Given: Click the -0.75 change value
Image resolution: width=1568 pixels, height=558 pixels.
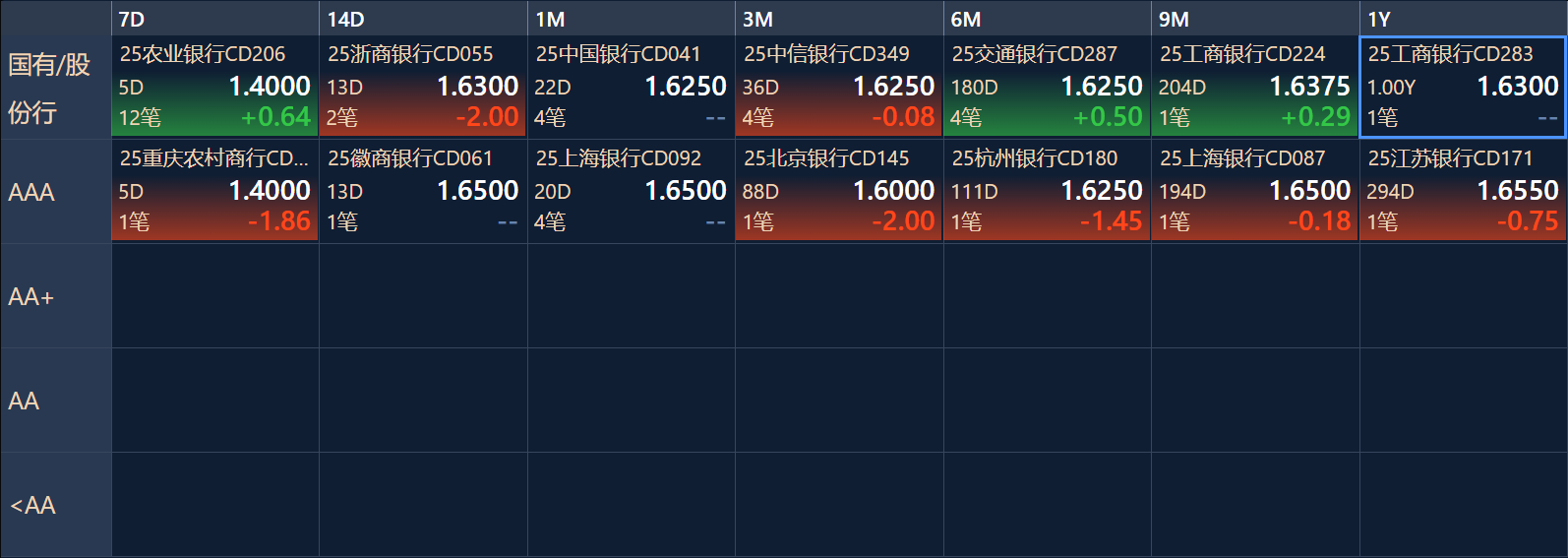Looking at the screenshot, I should pyautogui.click(x=1528, y=221).
